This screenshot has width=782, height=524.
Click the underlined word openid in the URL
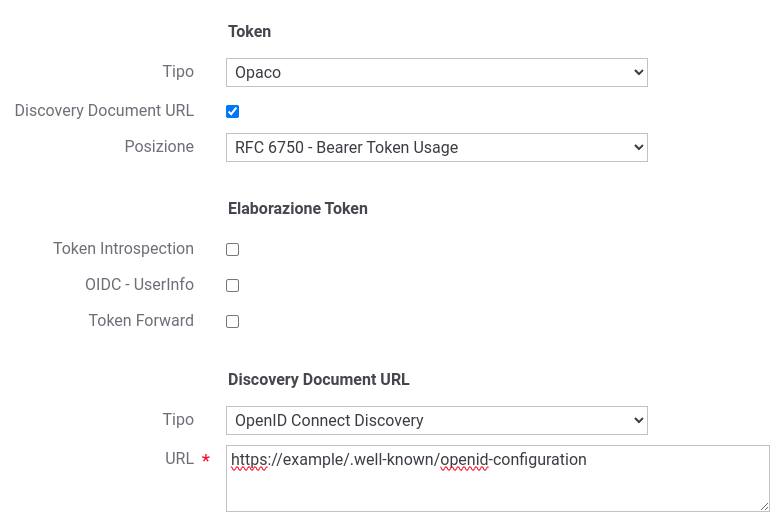(x=464, y=460)
